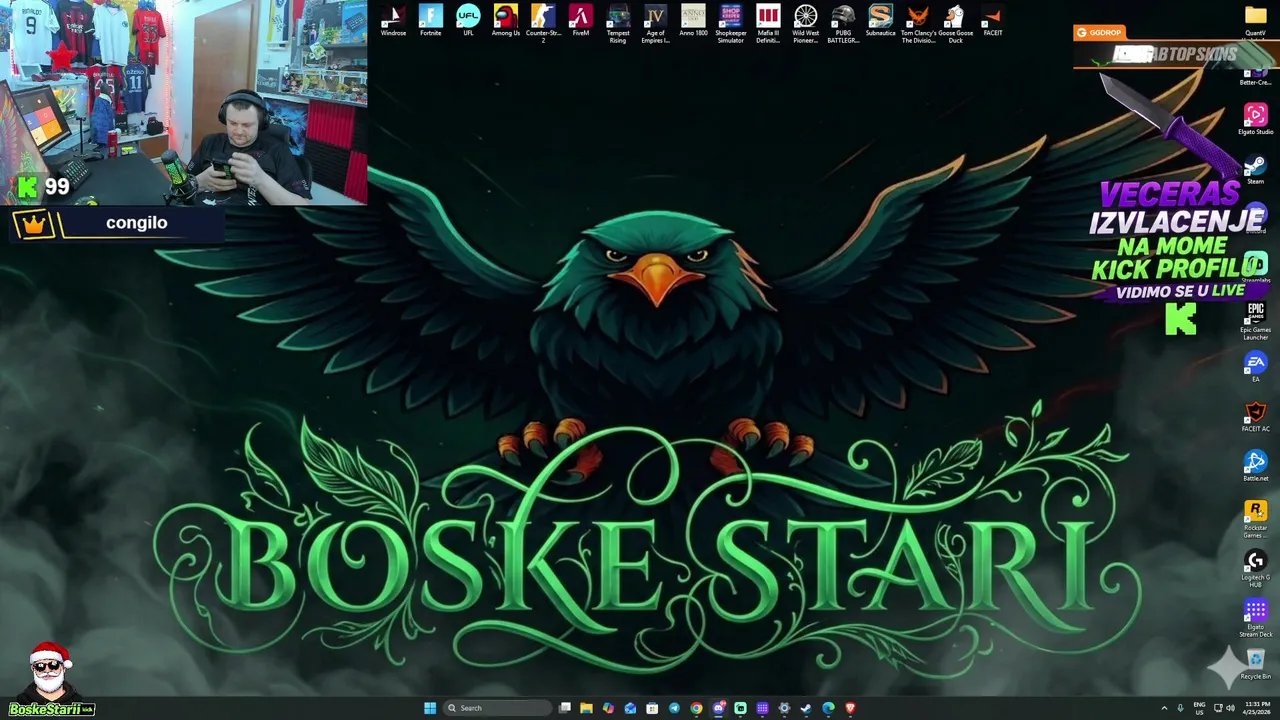Screen dimensions: 1280x720
Task: Open Steam from the taskbar
Action: click(x=806, y=708)
